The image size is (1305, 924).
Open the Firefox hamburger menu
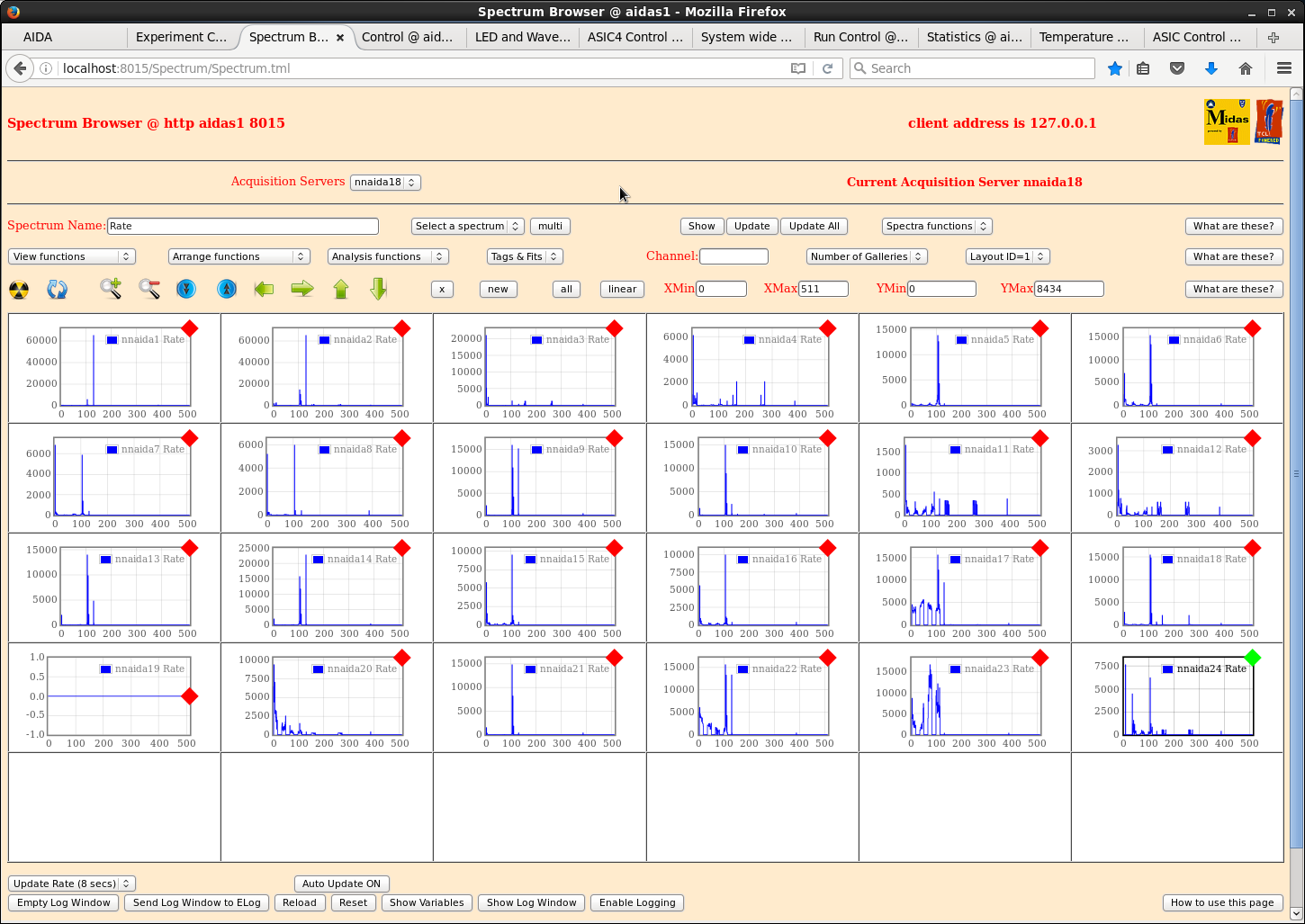(x=1284, y=68)
